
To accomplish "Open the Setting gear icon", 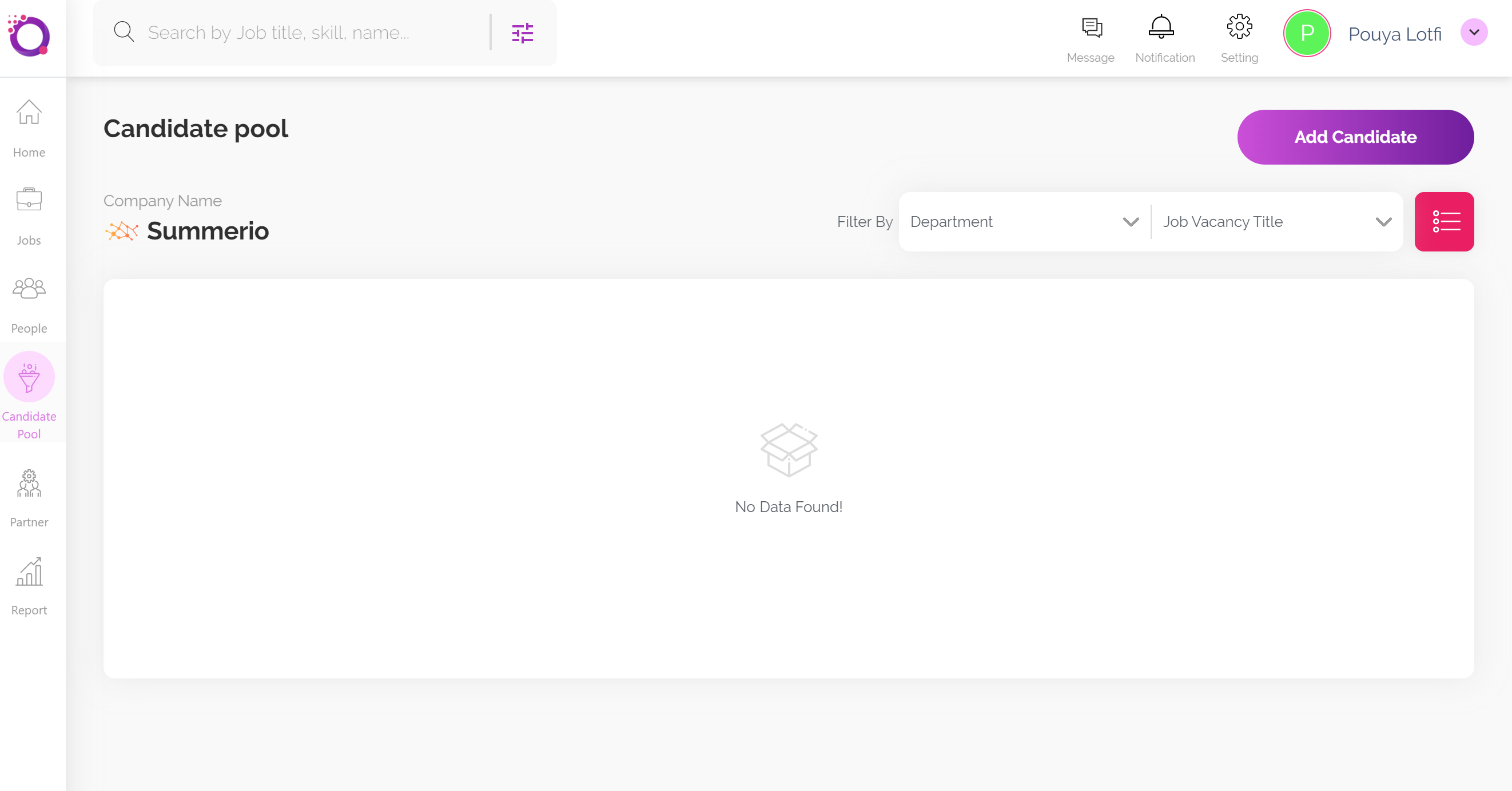I will 1239,27.
